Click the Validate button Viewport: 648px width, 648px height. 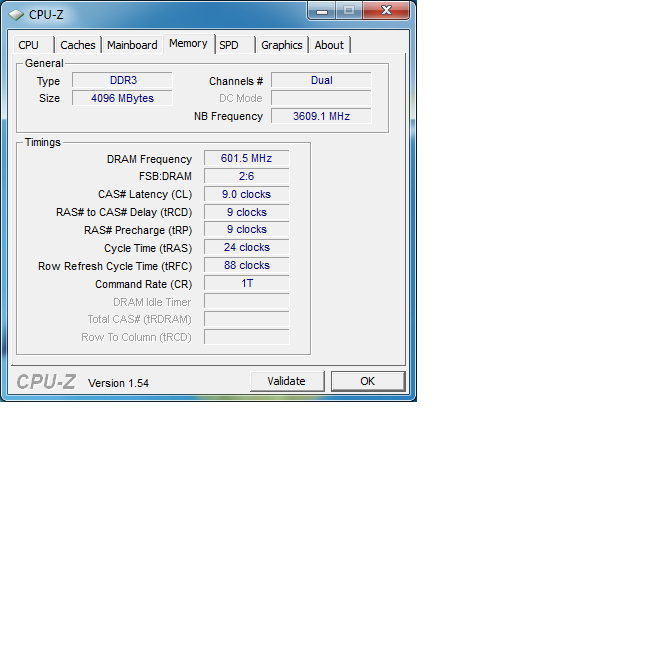click(x=287, y=381)
